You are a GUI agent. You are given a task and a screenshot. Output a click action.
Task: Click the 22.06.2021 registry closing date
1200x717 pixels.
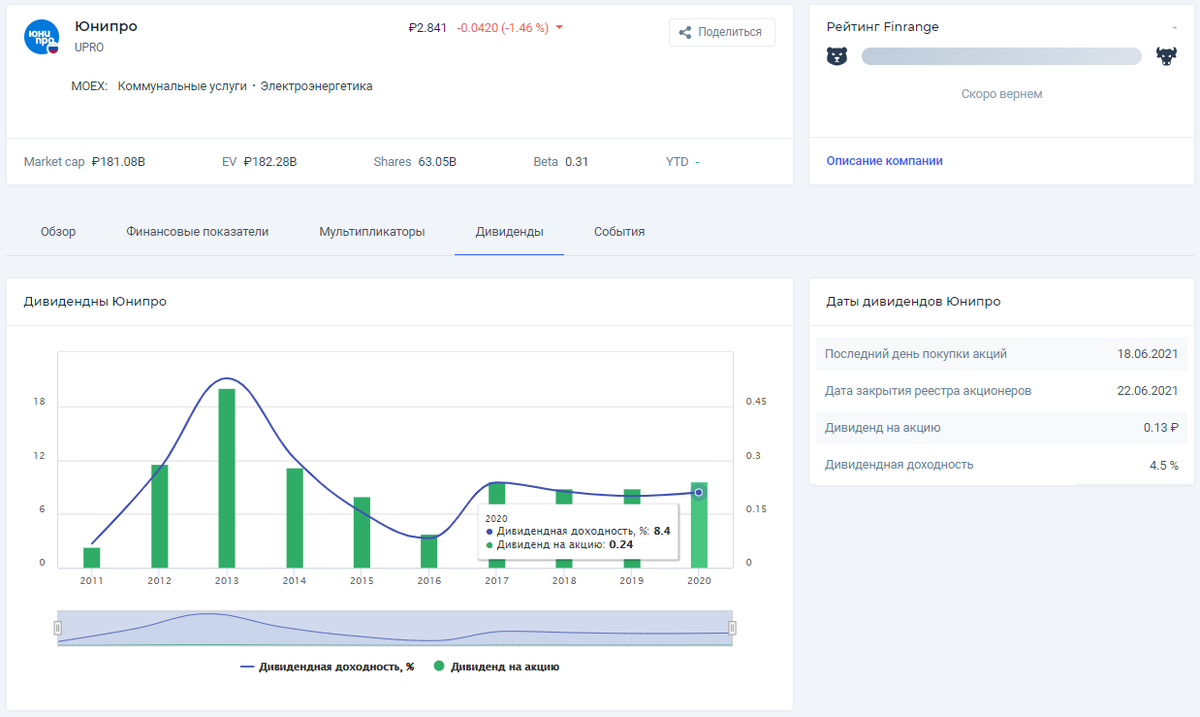[1148, 391]
